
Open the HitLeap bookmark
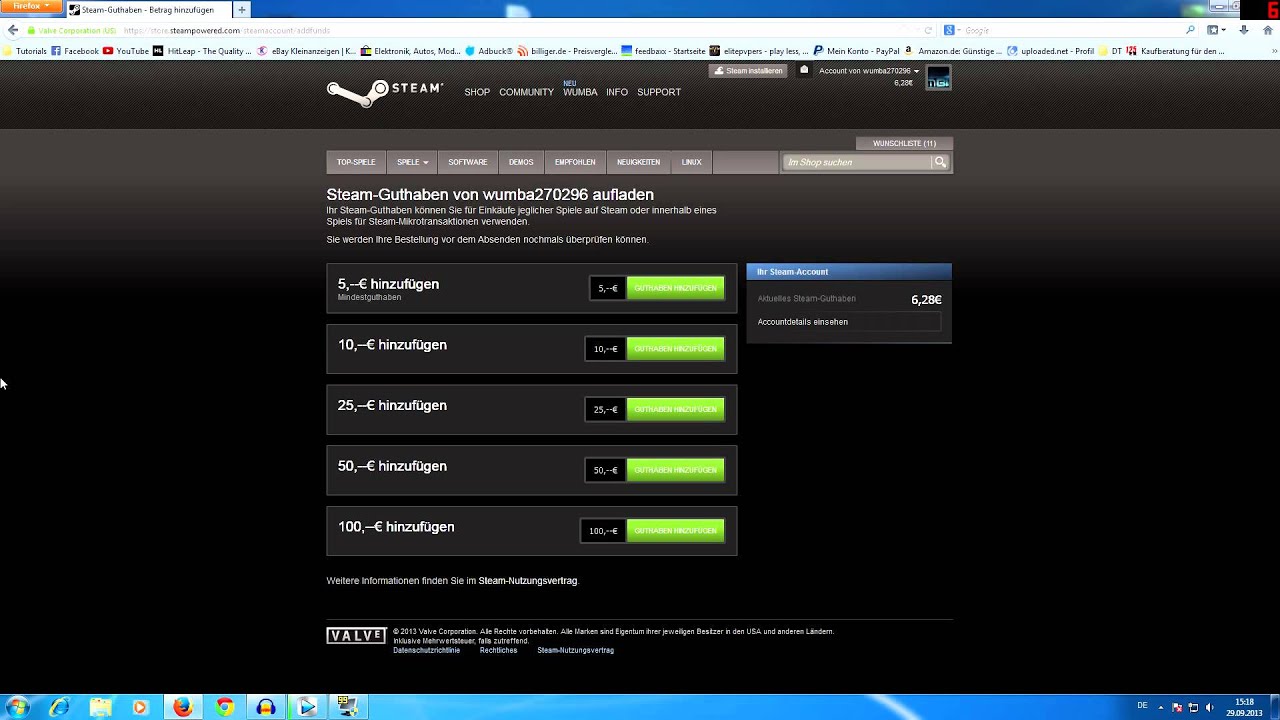click(203, 51)
